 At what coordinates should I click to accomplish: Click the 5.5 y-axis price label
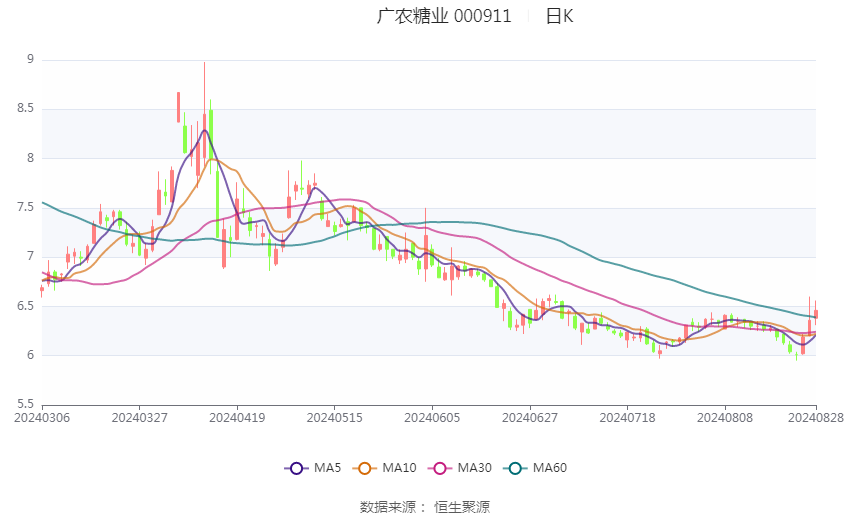(25, 404)
